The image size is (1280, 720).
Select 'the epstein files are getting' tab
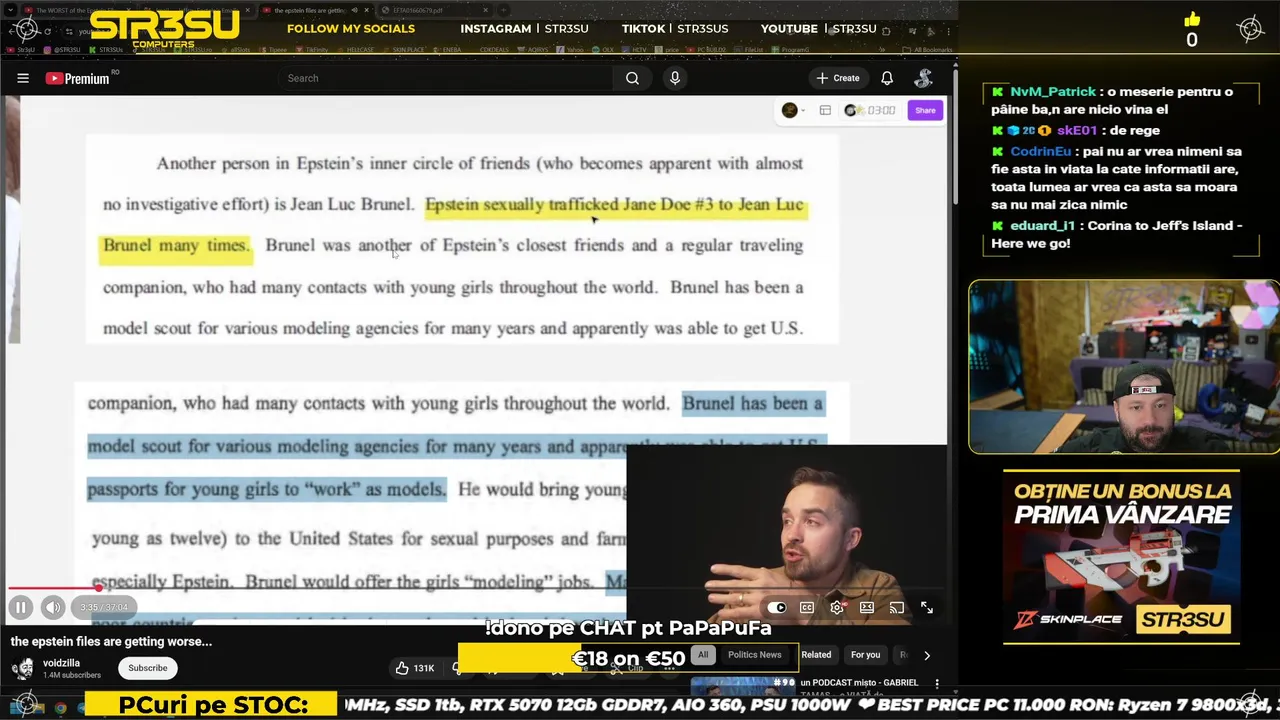click(316, 10)
